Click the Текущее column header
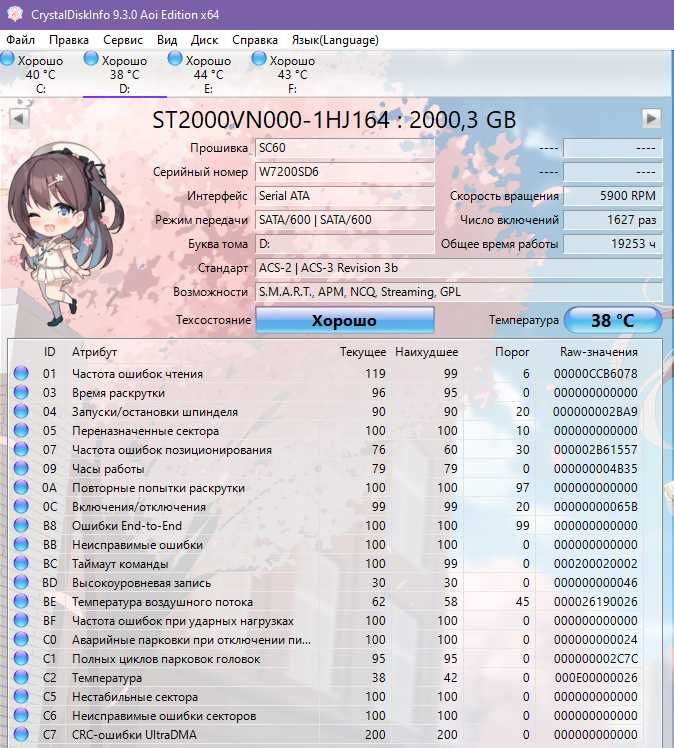This screenshot has height=748, width=674. click(x=363, y=352)
